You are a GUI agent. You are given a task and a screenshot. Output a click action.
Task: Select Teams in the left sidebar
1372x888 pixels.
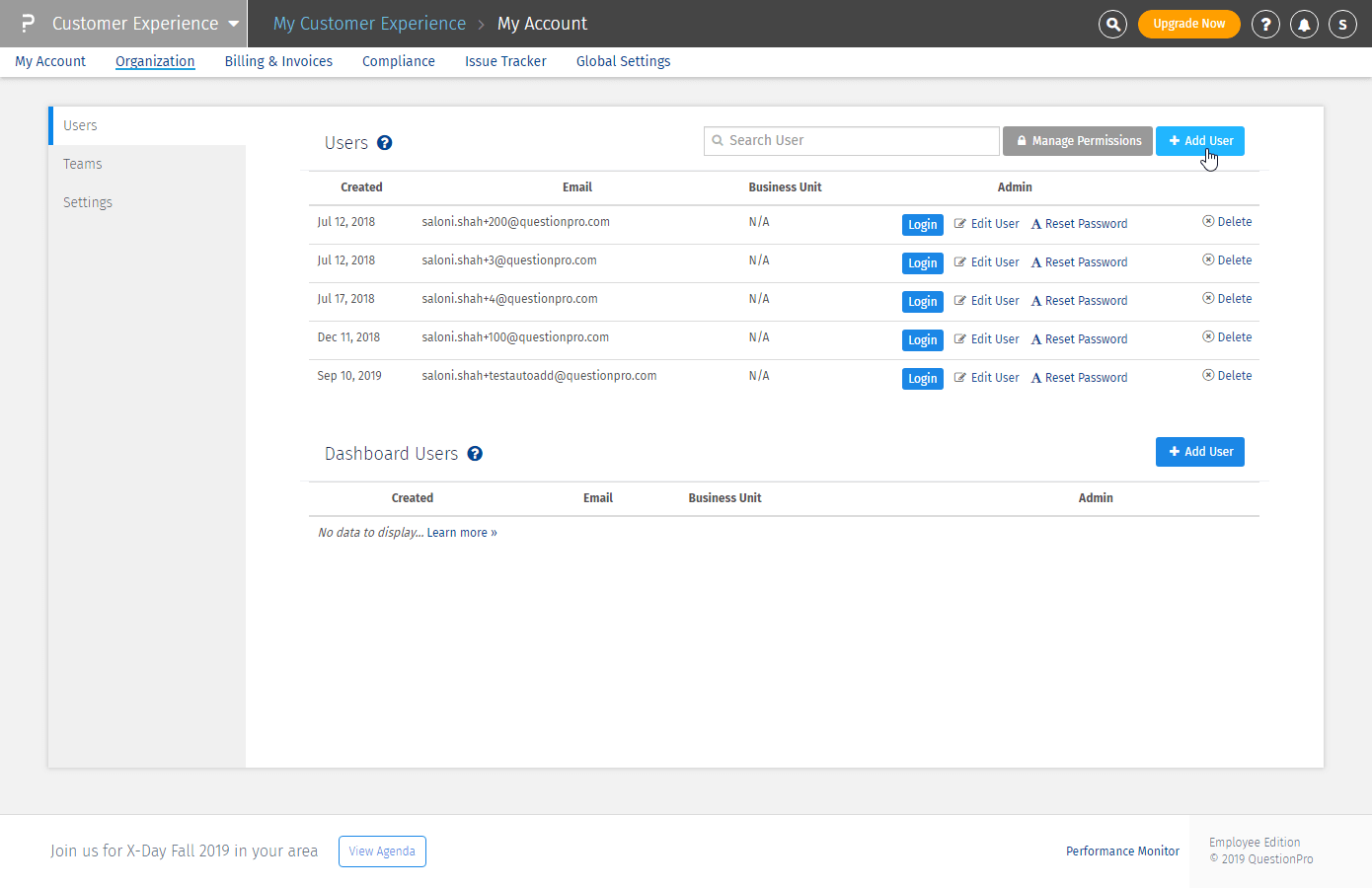click(x=83, y=164)
